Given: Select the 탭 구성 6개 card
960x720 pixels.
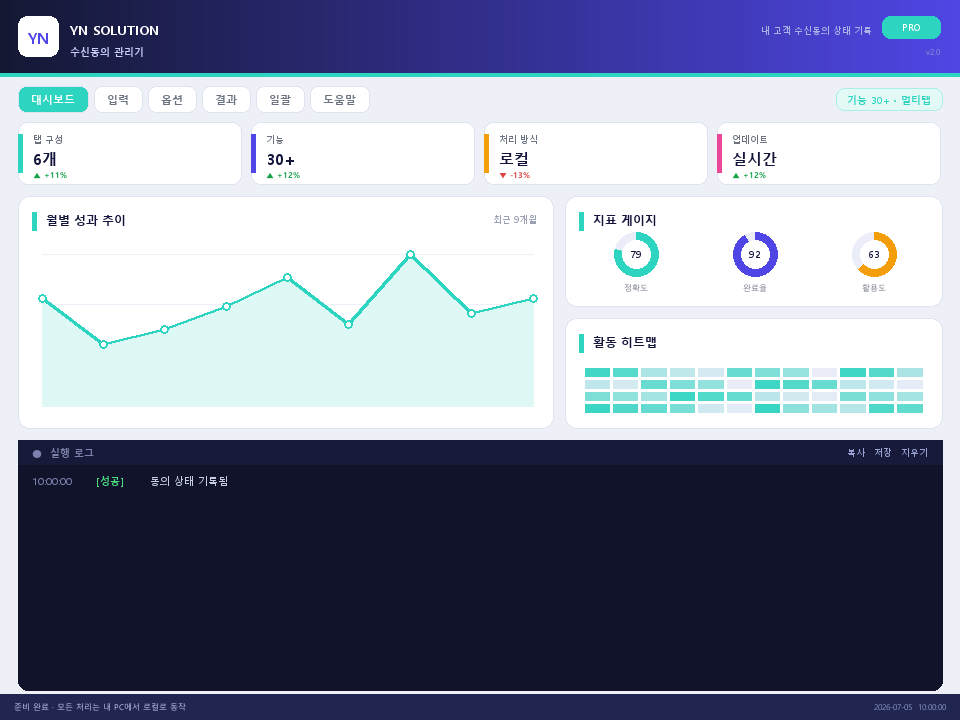Looking at the screenshot, I should [130, 154].
